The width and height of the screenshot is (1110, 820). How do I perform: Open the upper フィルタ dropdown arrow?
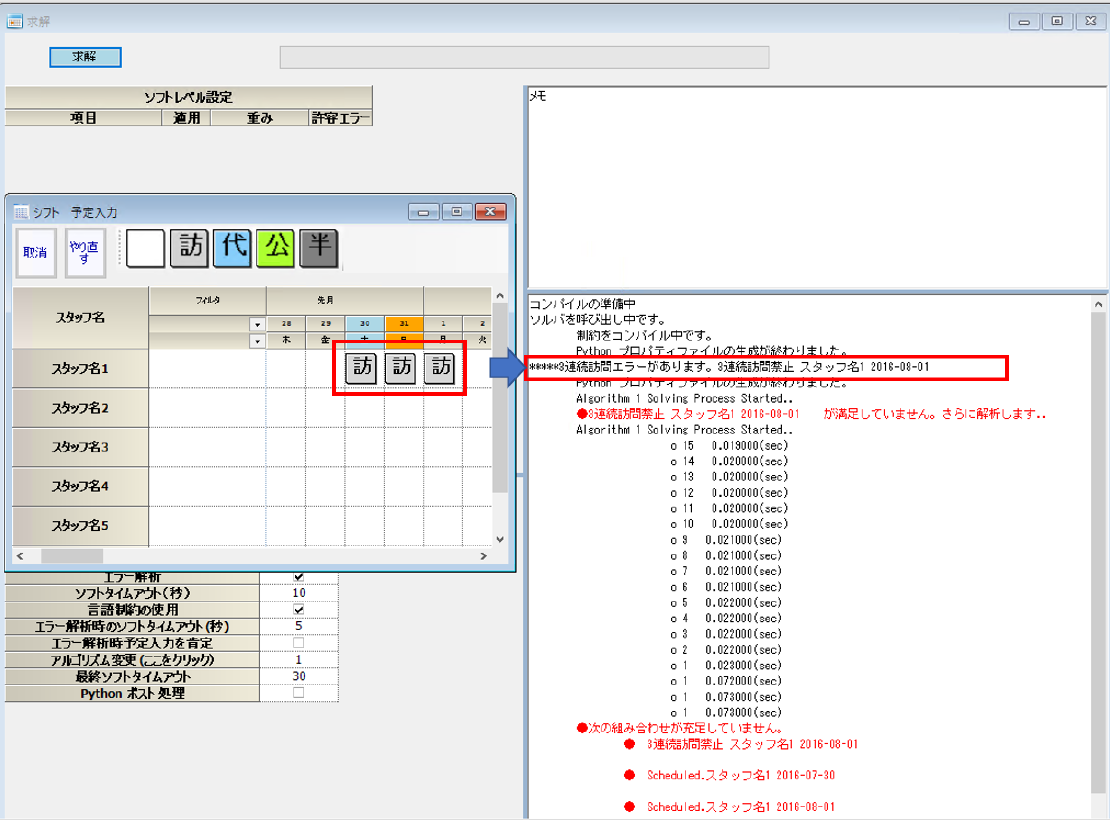click(x=257, y=324)
